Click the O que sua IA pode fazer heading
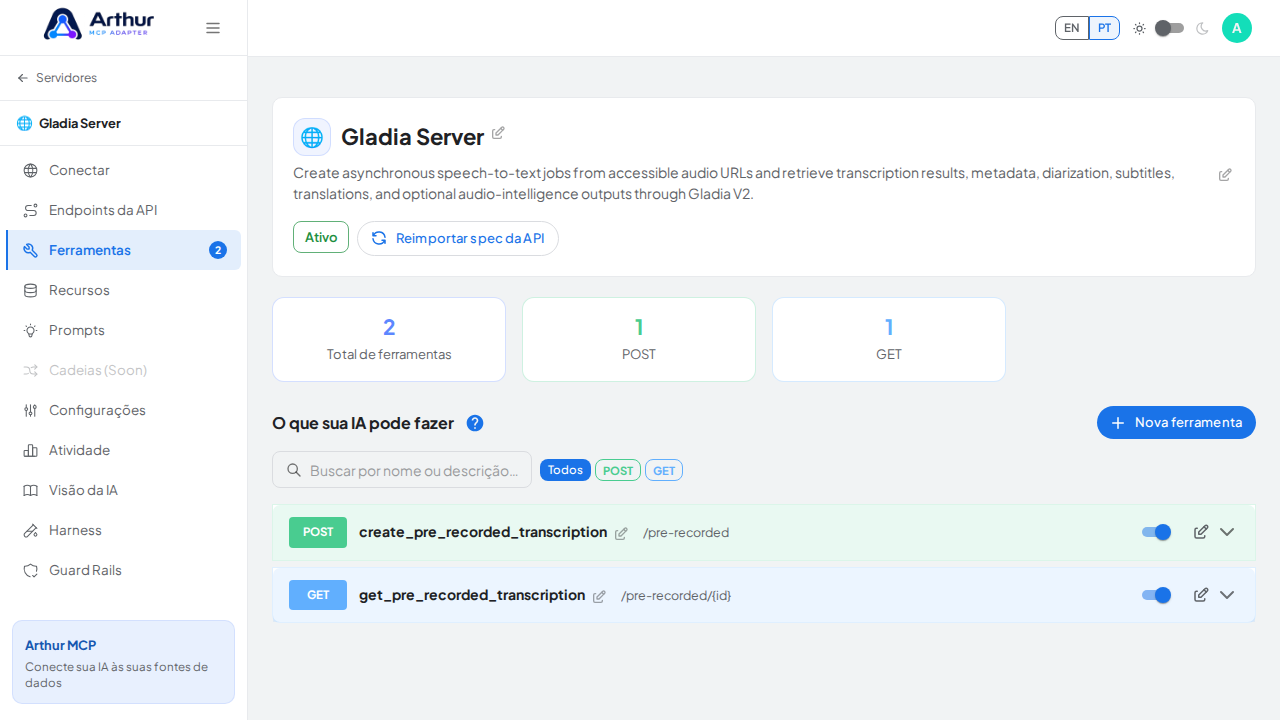Image resolution: width=1280 pixels, height=720 pixels. click(363, 423)
